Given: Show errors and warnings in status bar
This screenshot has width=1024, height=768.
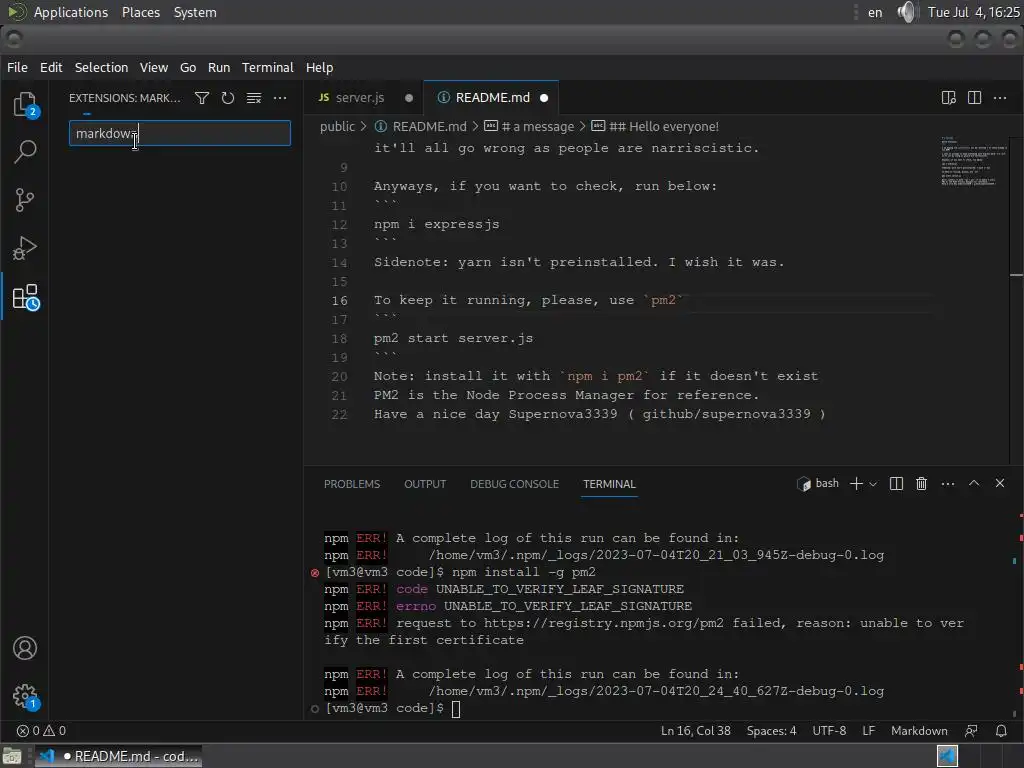Looking at the screenshot, I should [x=41, y=731].
